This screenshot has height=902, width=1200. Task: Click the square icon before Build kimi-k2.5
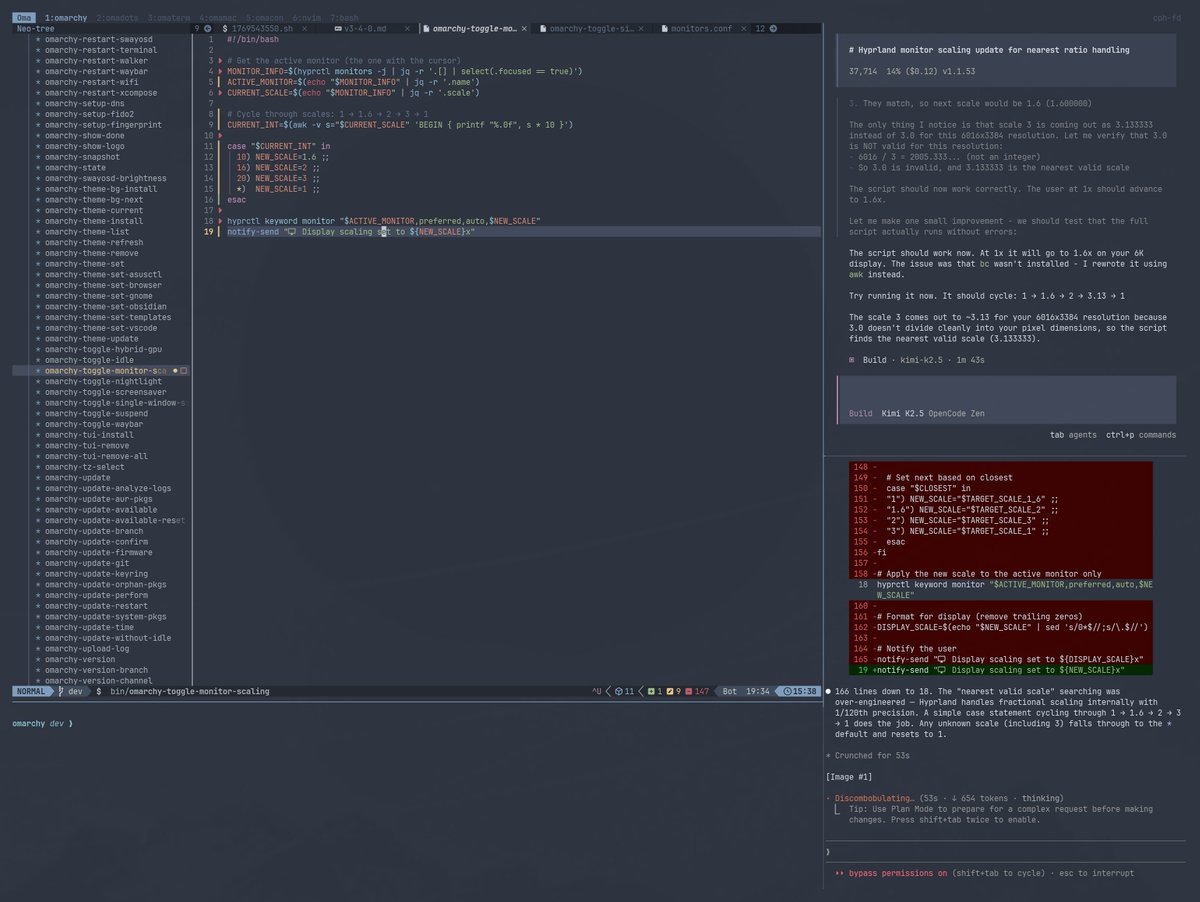[852, 359]
